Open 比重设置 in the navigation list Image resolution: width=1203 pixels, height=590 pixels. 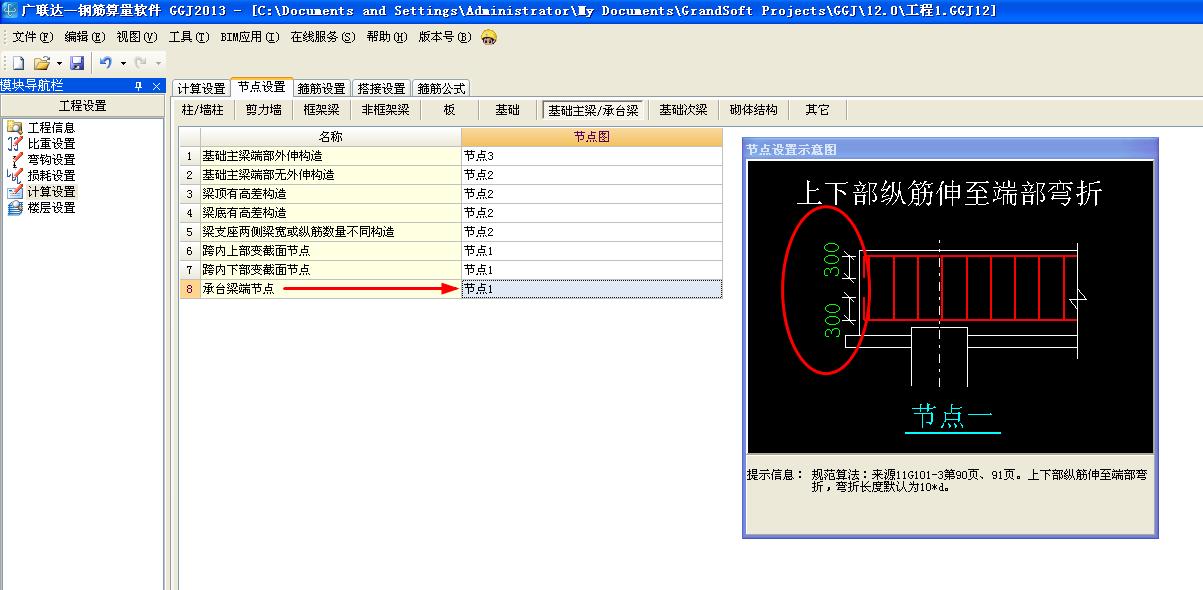pyautogui.click(x=51, y=144)
